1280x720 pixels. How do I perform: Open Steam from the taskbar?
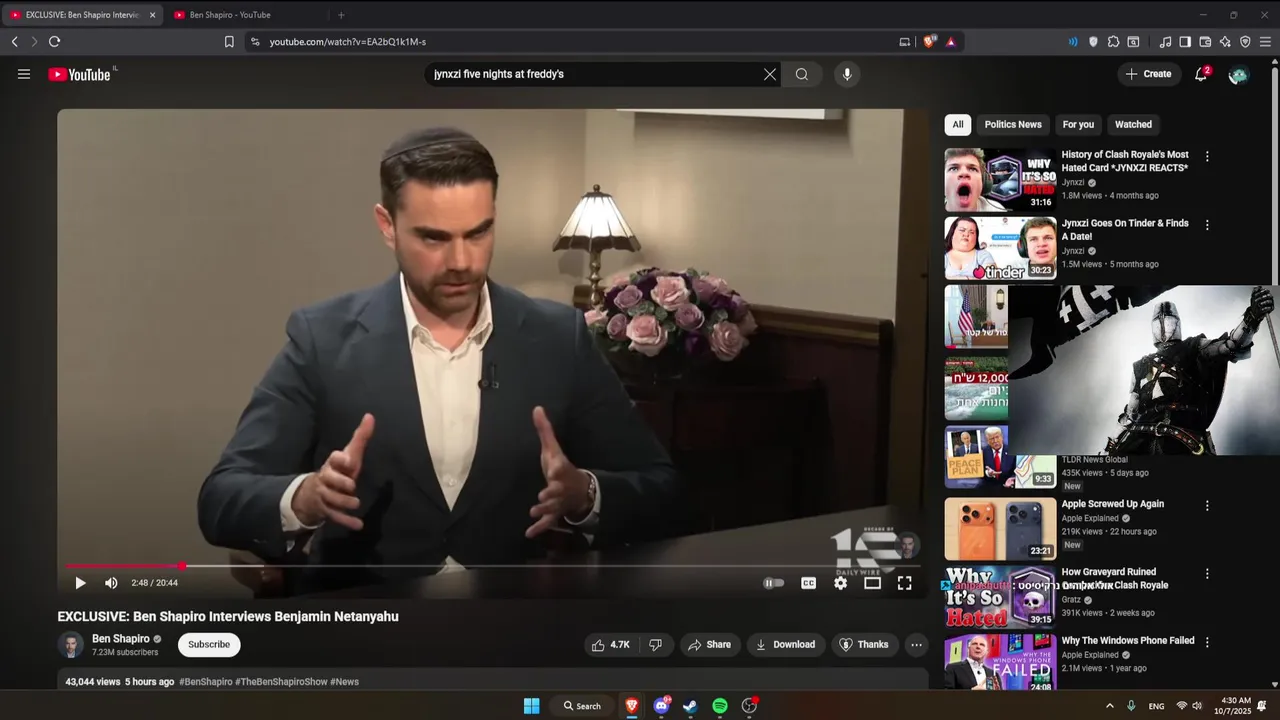(690, 706)
